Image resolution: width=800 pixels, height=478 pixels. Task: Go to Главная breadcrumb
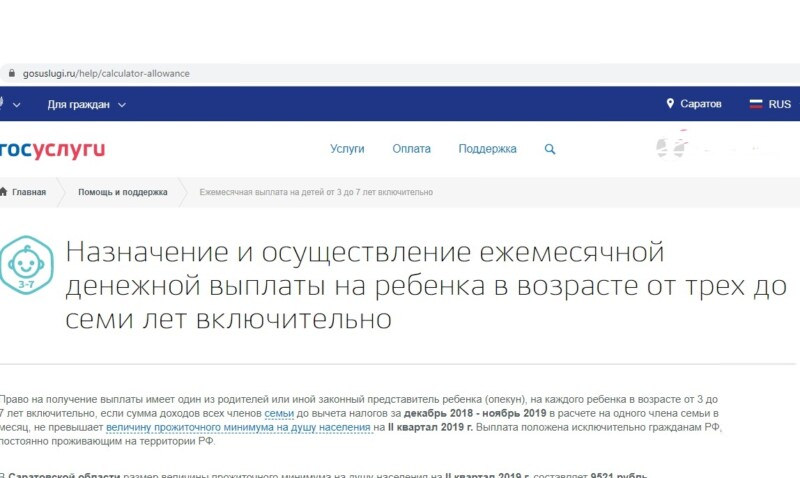tap(29, 192)
